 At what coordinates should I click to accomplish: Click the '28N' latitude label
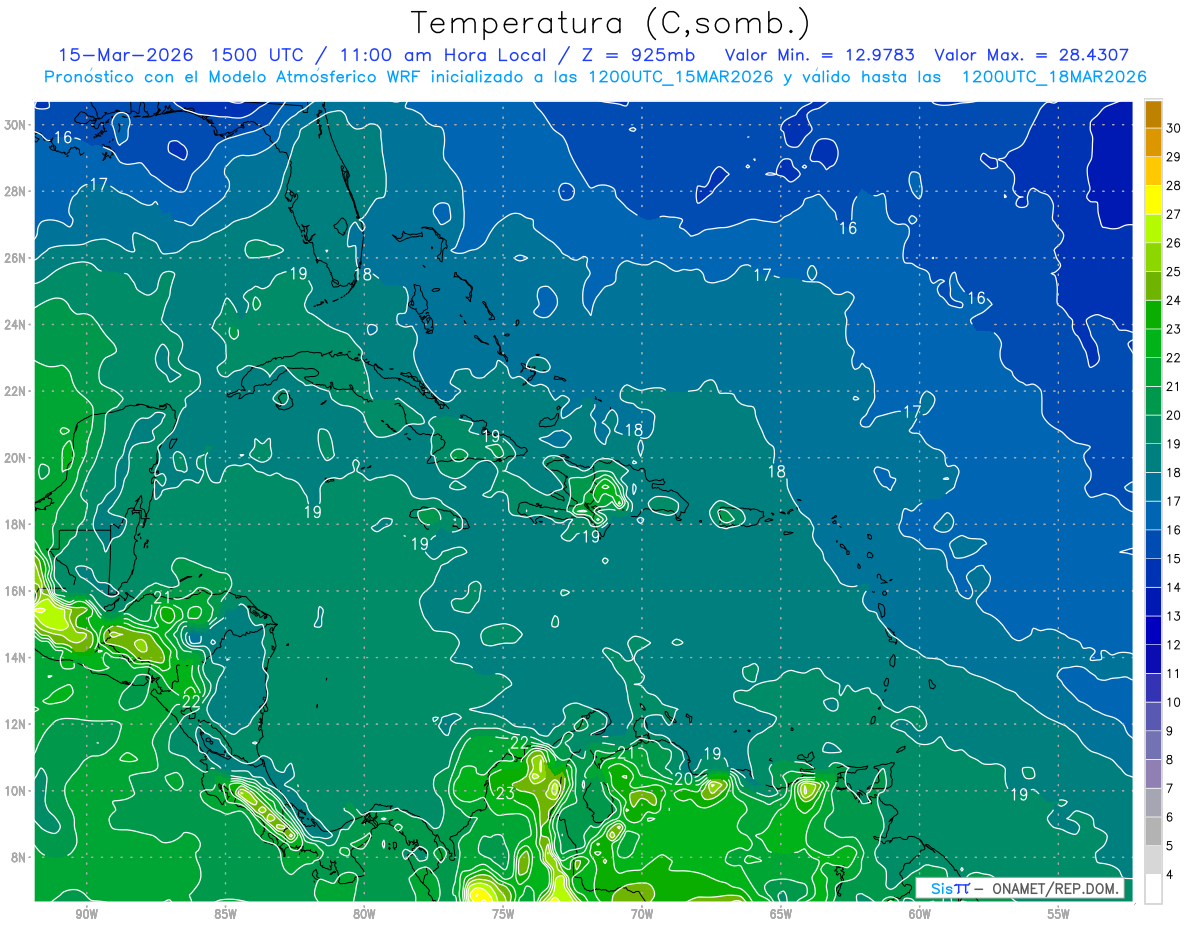pyautogui.click(x=16, y=191)
